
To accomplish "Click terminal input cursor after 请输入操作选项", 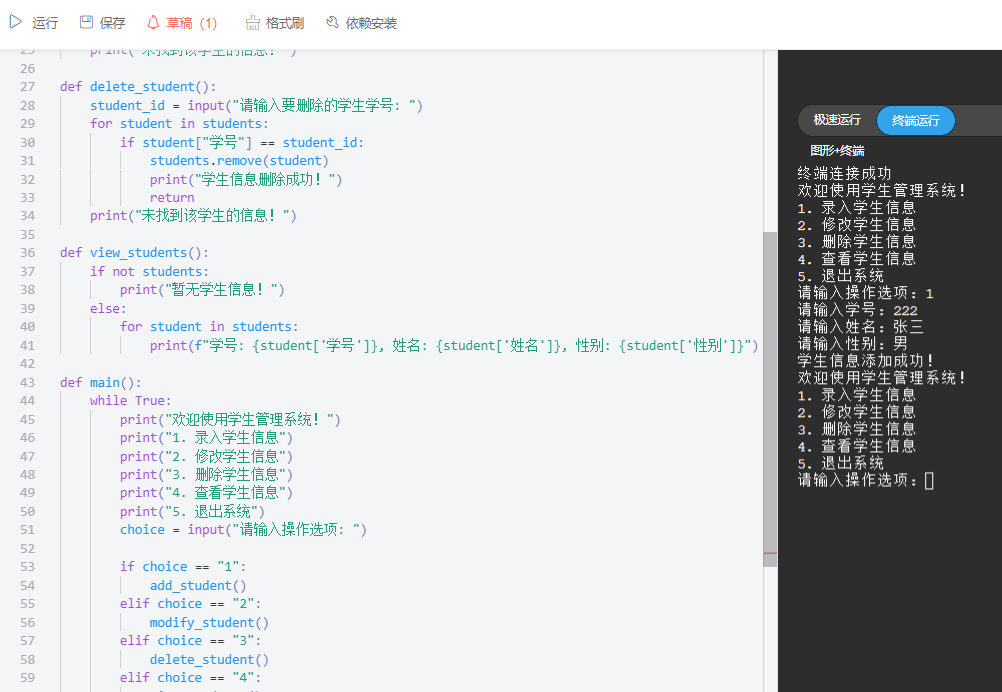I will 929,481.
